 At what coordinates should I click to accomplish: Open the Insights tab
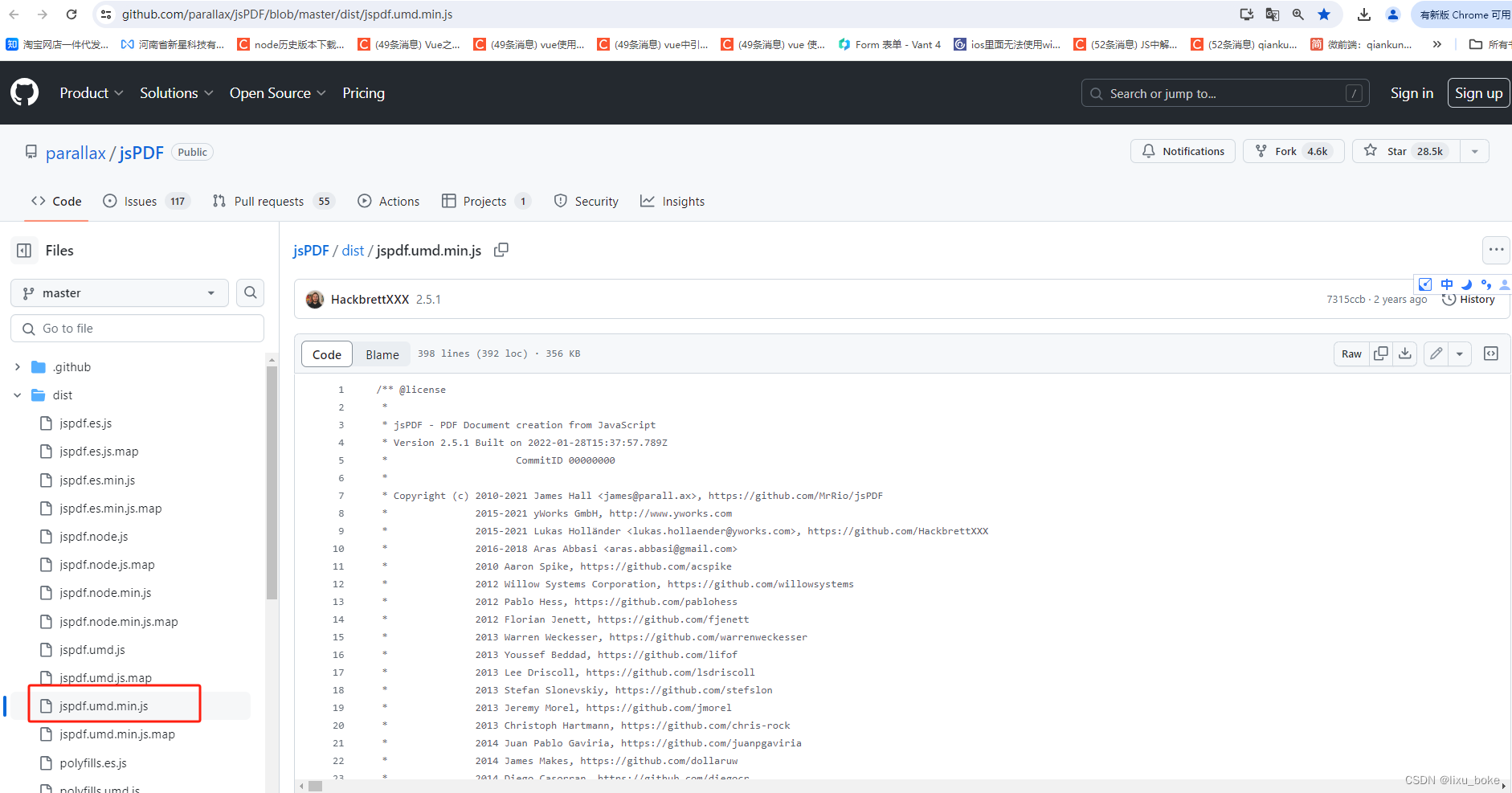(x=672, y=201)
